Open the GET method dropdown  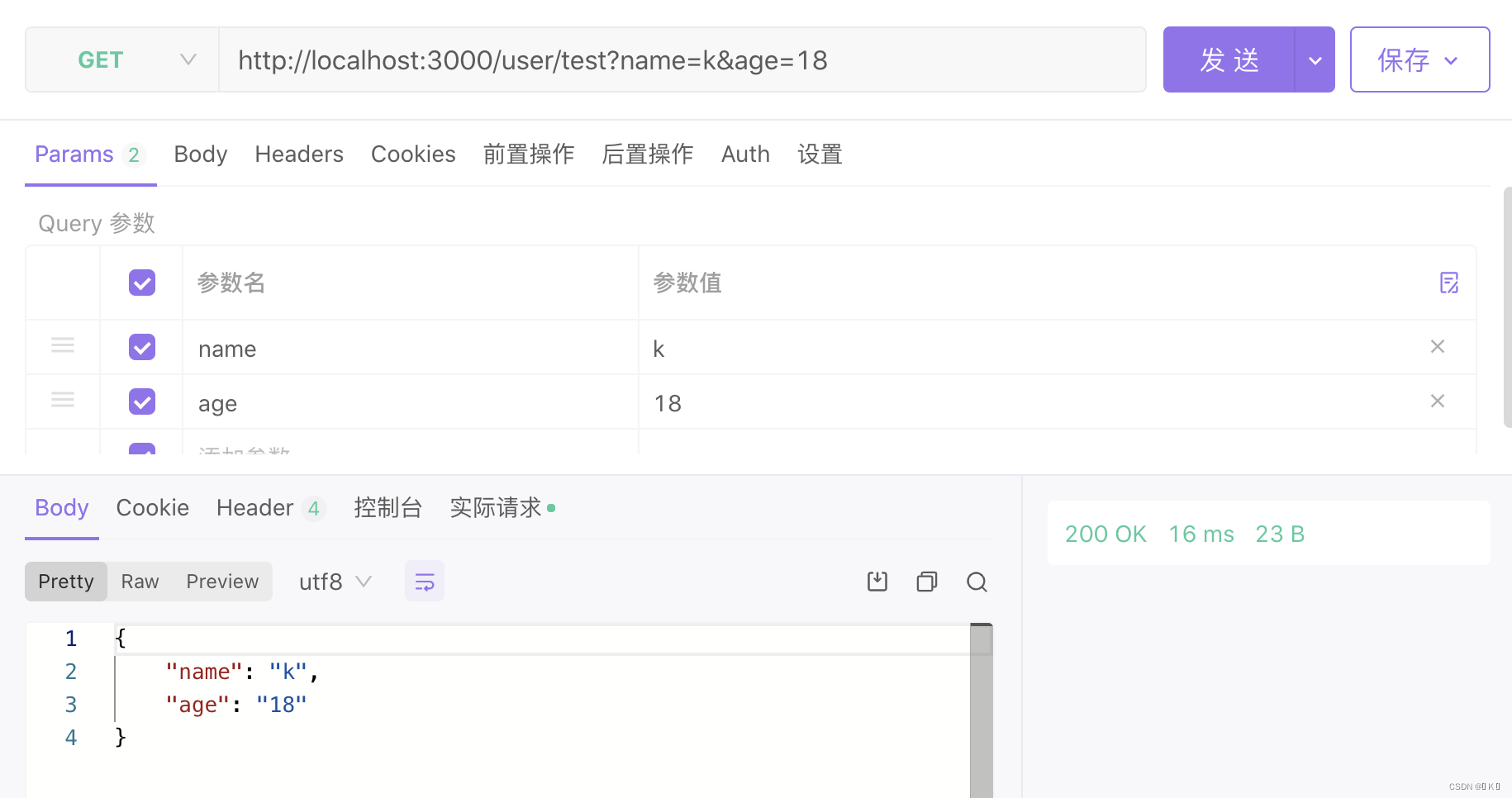point(188,59)
